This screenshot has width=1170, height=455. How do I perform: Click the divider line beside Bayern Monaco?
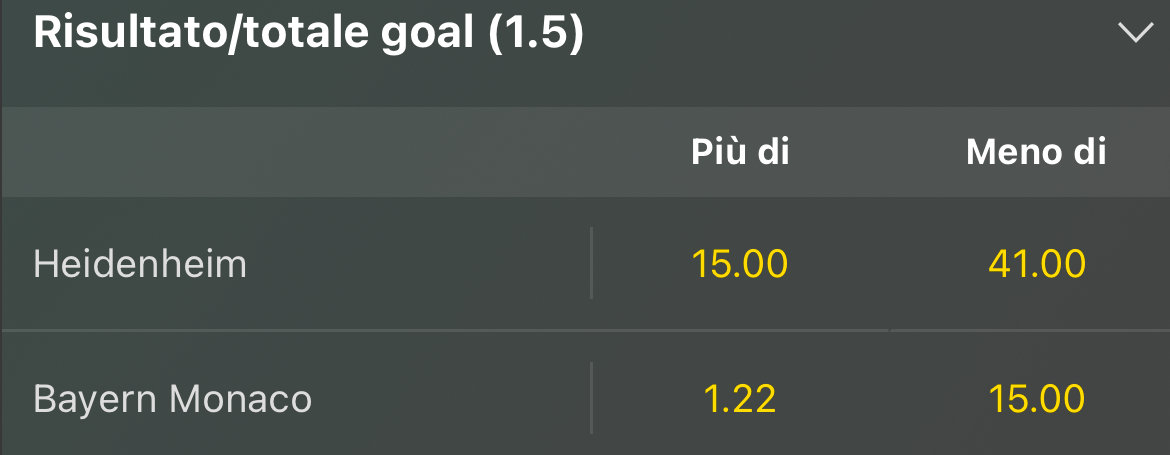(x=591, y=397)
